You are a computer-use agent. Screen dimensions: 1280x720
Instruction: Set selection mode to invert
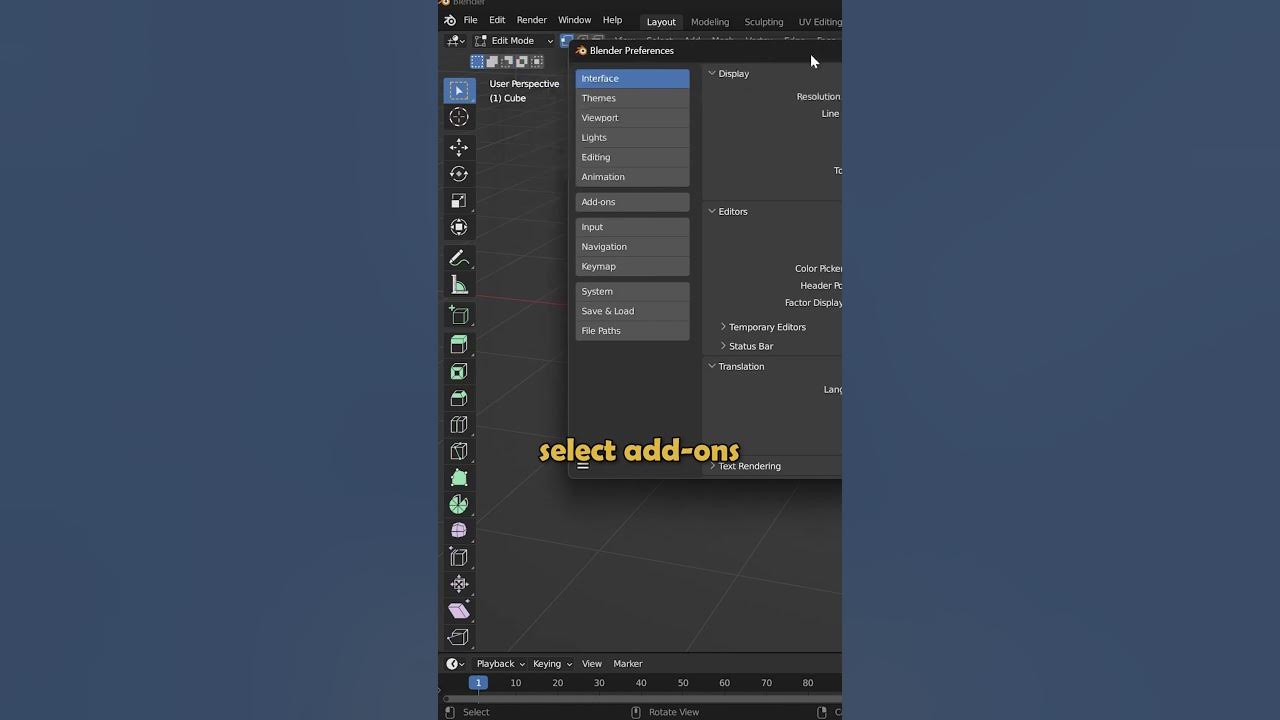(522, 62)
